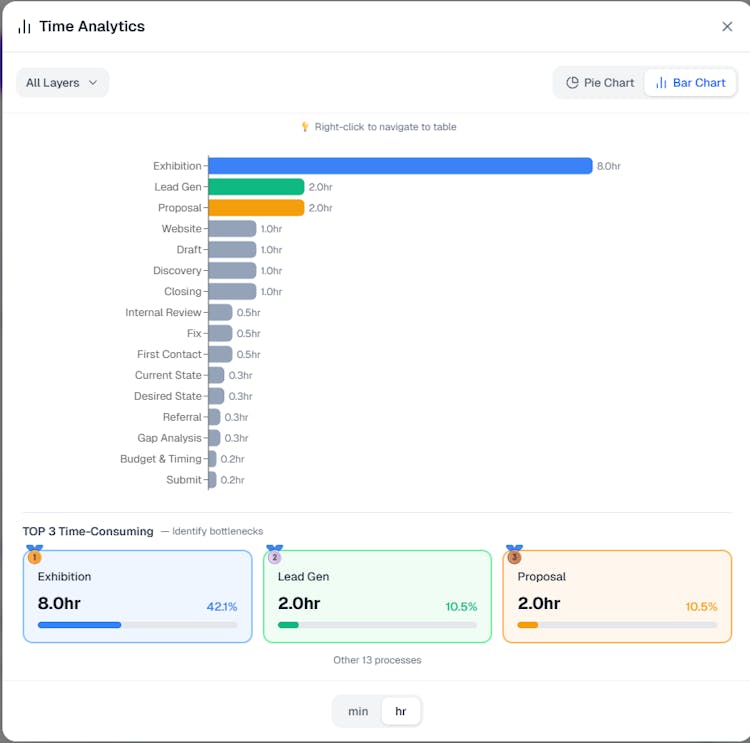
Task: Click the Proposal card progress bar
Action: point(617,625)
